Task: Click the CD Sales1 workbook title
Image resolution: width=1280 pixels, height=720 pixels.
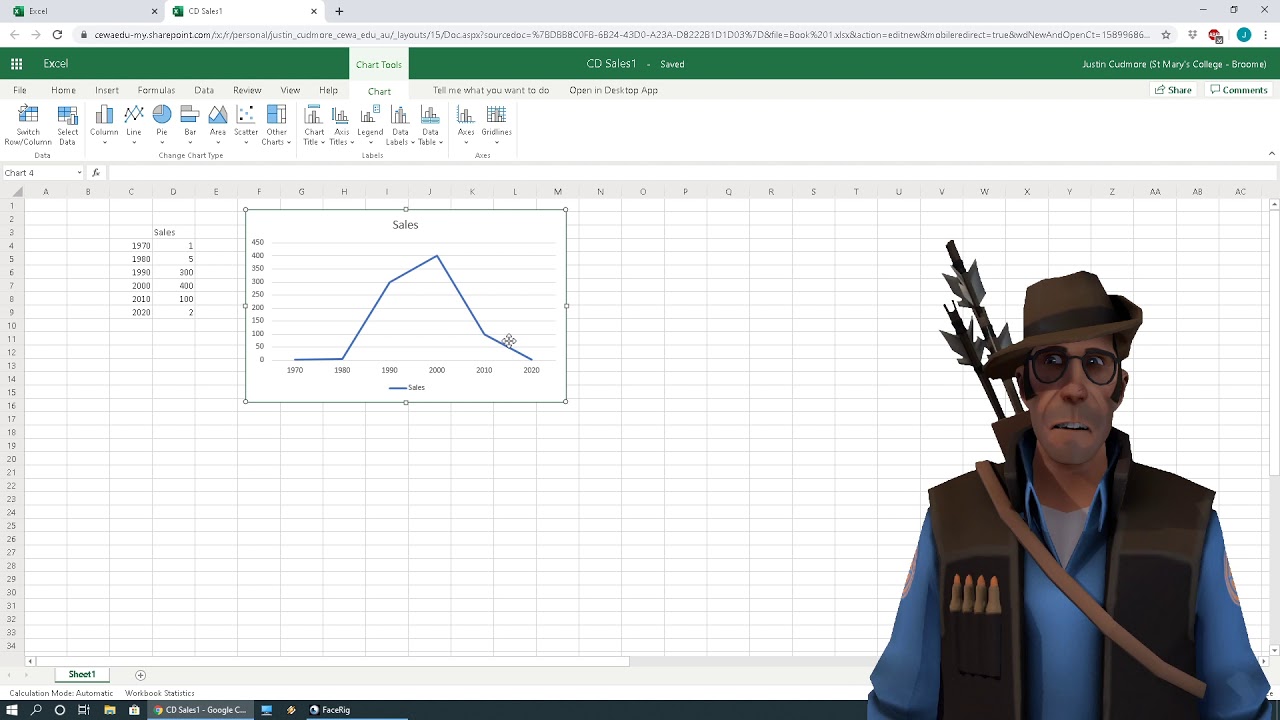Action: (611, 64)
